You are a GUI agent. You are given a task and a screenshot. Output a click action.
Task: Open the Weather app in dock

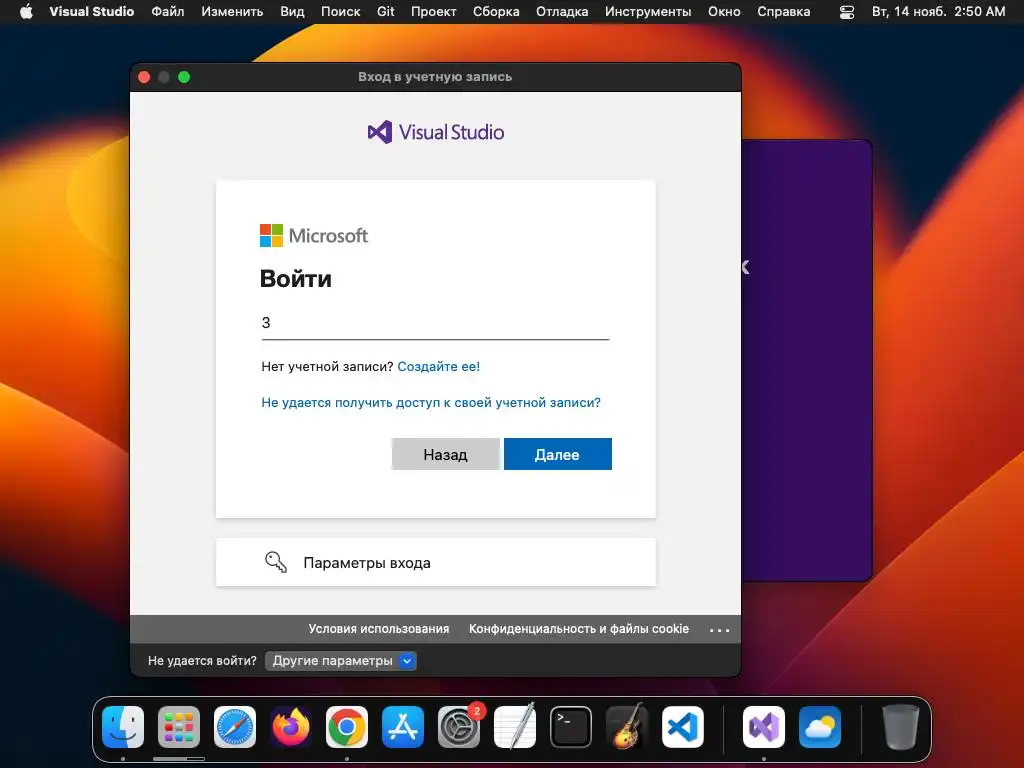click(x=820, y=727)
